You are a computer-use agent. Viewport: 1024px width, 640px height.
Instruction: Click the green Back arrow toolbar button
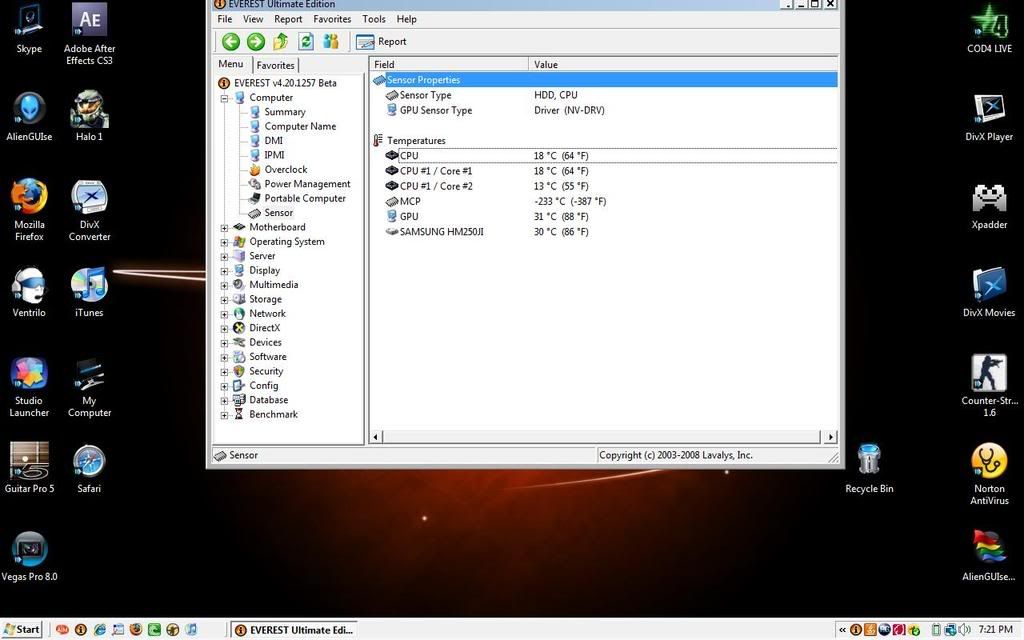tap(231, 42)
